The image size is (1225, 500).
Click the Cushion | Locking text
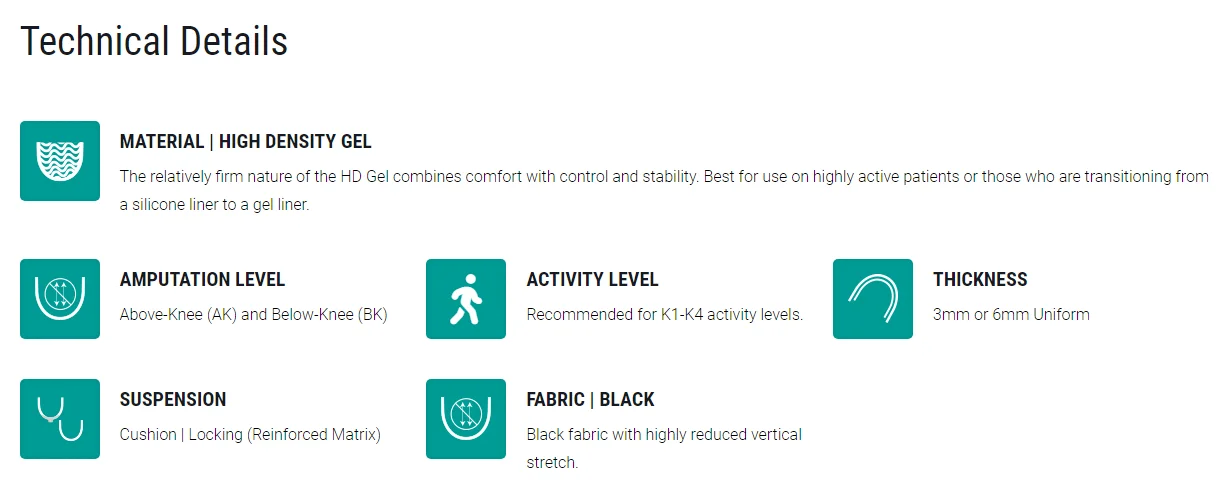coord(250,434)
